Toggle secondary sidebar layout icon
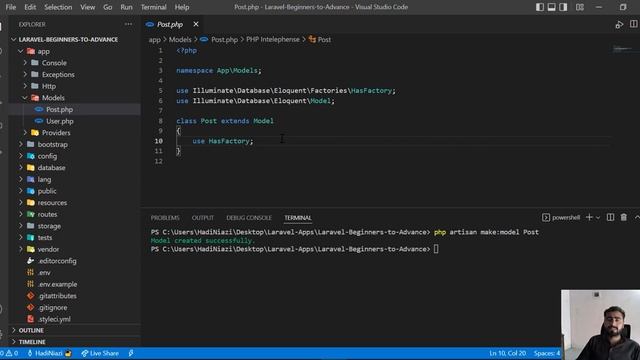The width and height of the screenshot is (640, 360). click(563, 7)
